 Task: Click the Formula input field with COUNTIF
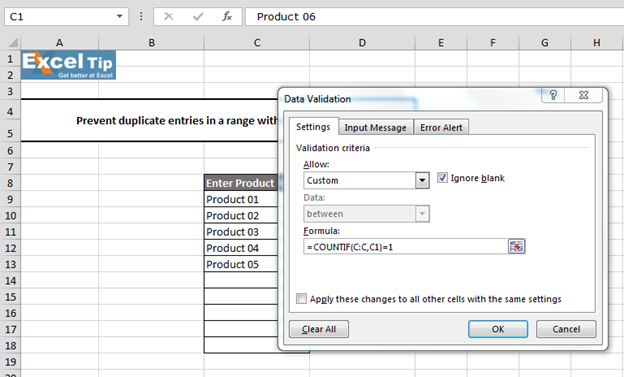point(406,247)
